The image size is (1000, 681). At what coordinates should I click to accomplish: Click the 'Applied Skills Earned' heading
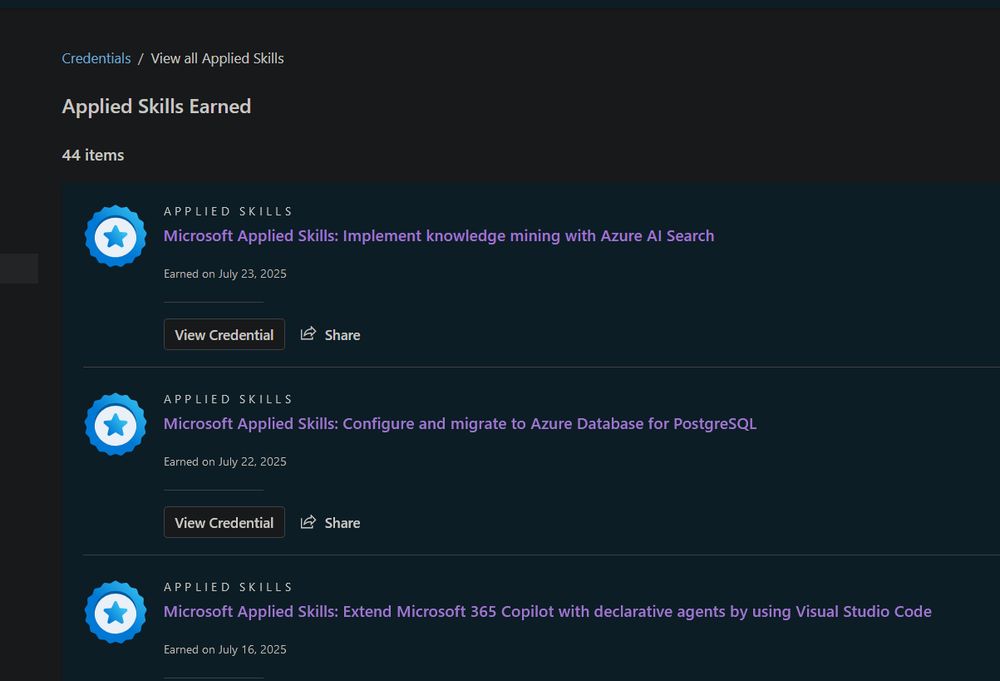pos(156,106)
